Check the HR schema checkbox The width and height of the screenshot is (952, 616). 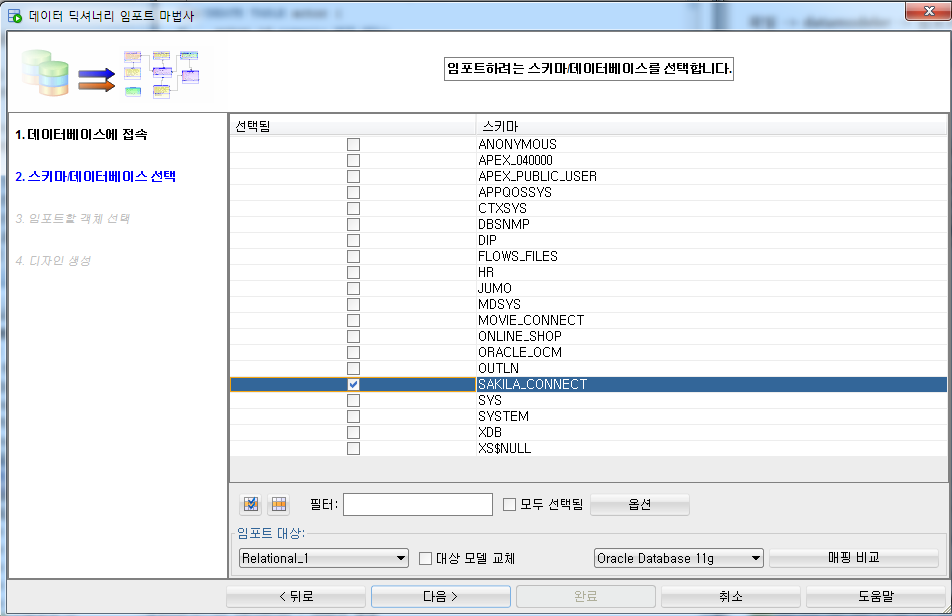point(353,272)
